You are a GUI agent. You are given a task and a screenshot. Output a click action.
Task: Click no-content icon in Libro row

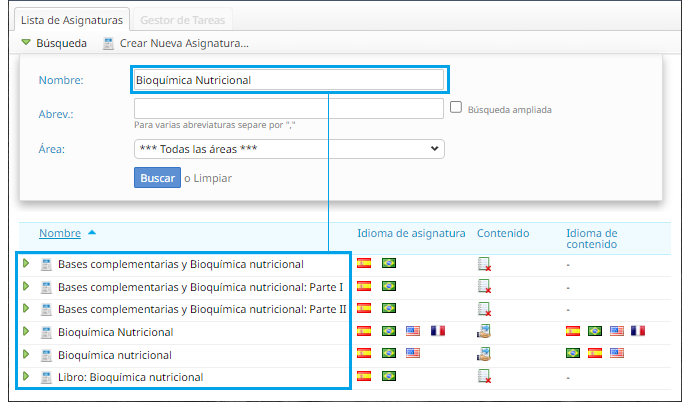point(484,376)
